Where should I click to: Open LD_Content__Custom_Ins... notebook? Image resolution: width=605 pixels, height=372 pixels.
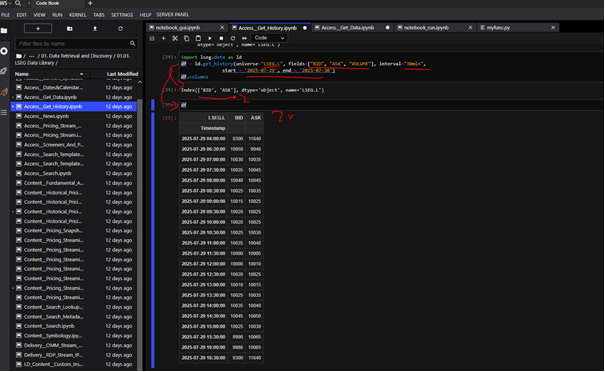[73, 364]
